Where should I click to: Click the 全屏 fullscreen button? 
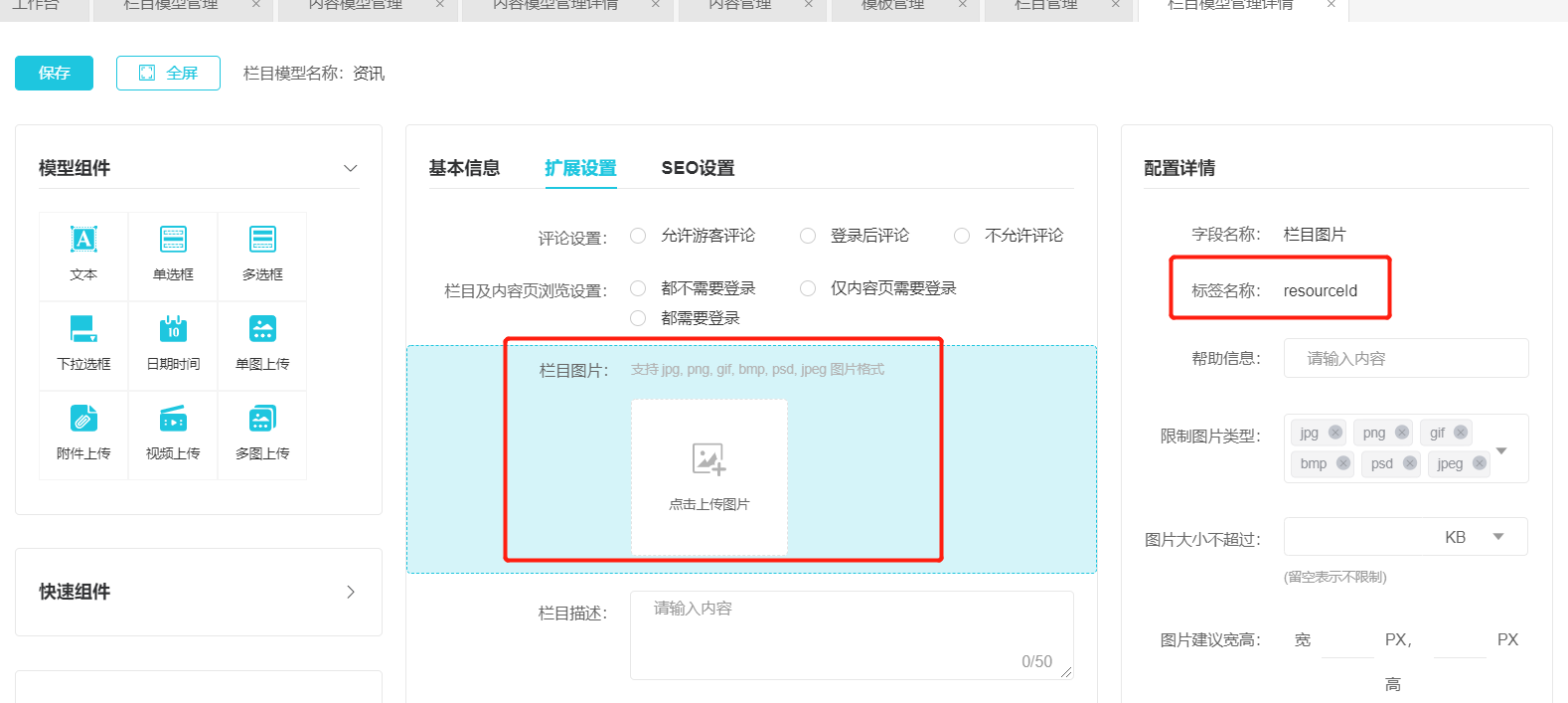(168, 73)
